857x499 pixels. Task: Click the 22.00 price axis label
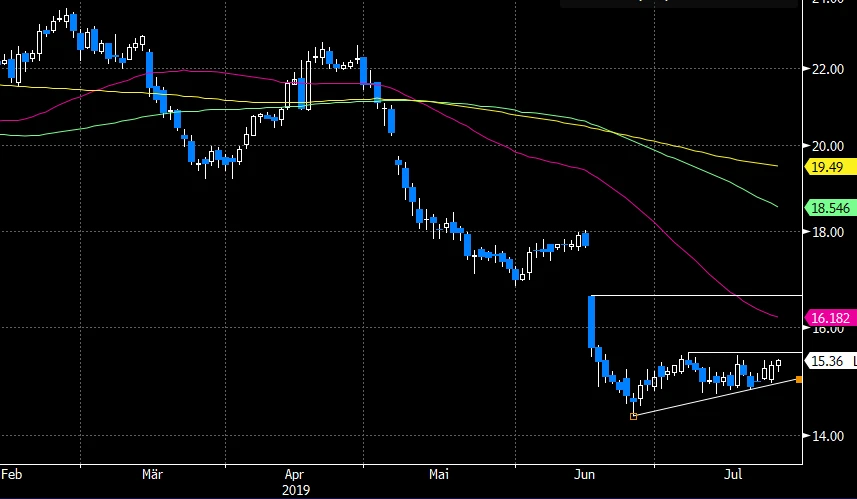point(826,69)
